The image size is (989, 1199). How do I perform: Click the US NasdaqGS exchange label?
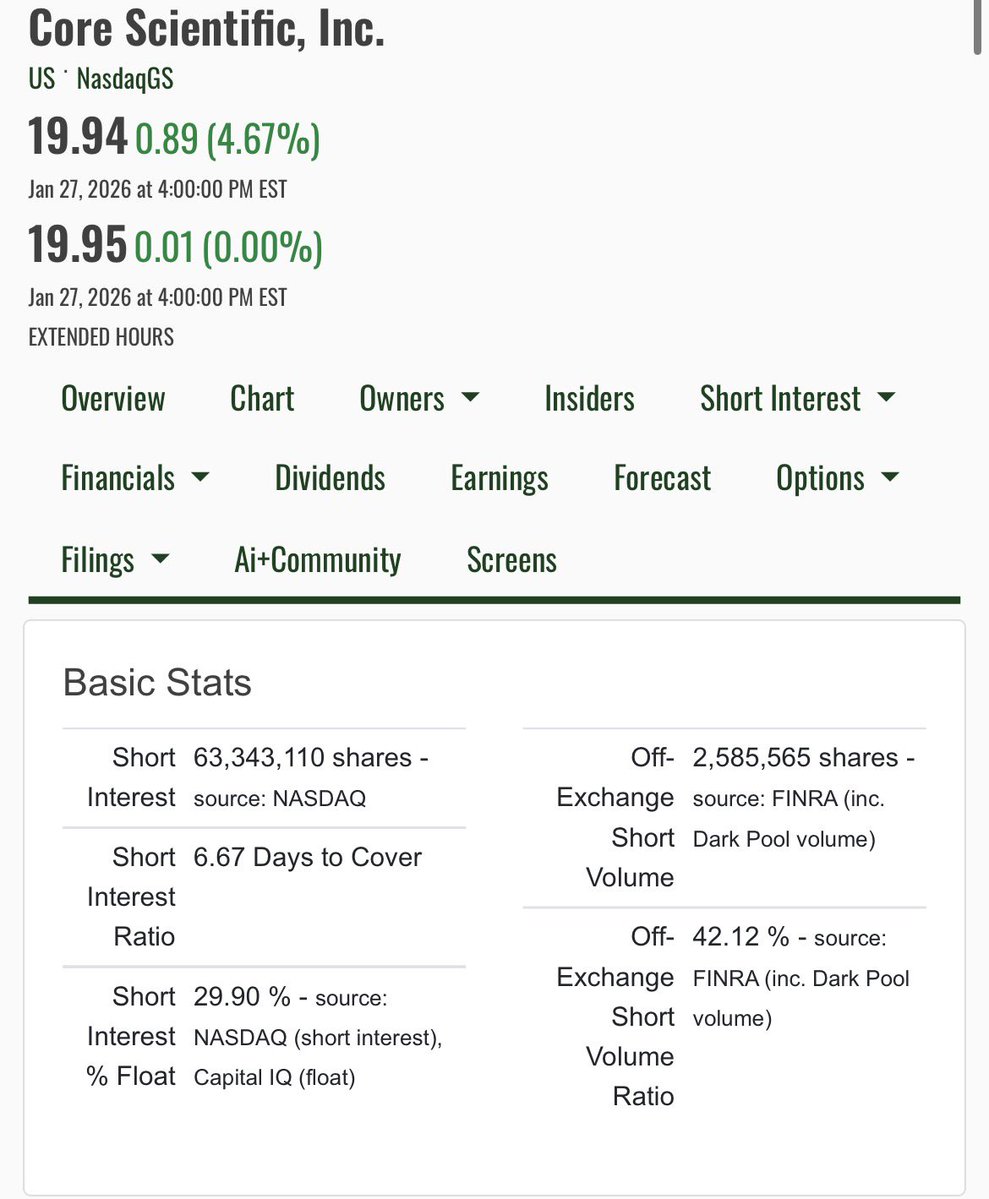101,79
